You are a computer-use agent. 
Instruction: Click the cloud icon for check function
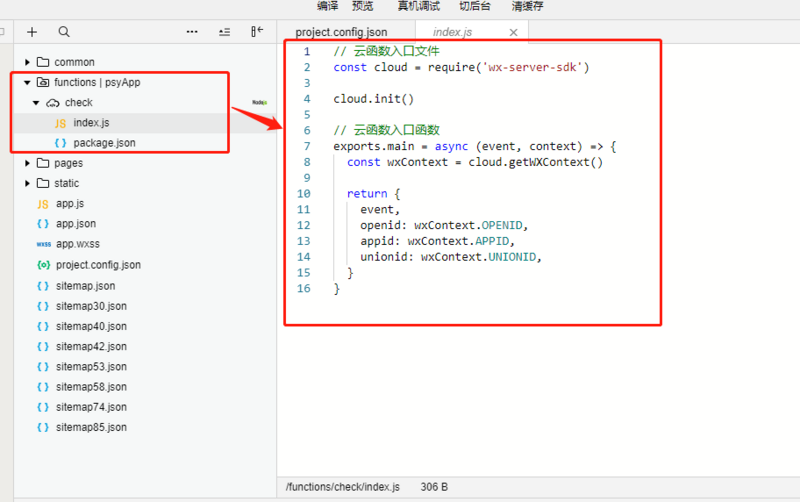click(x=53, y=103)
